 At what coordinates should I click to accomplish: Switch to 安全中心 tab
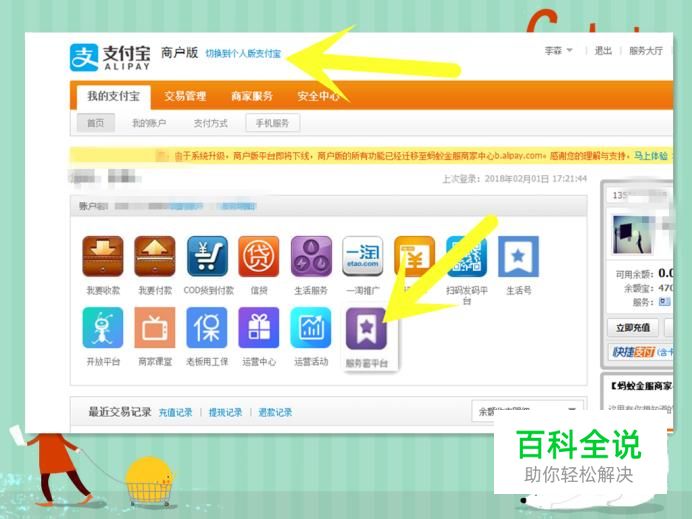(318, 96)
